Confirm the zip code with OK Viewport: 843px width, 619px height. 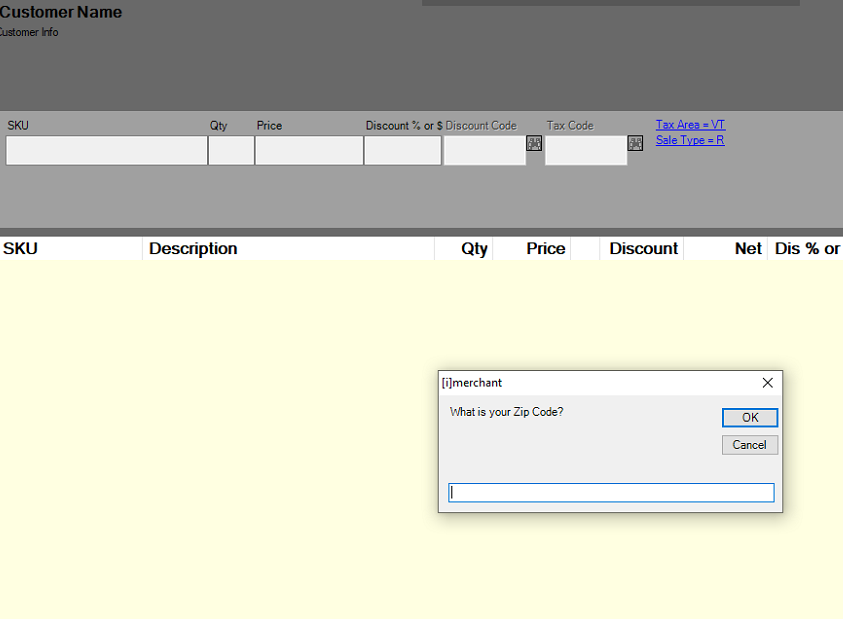click(x=750, y=418)
